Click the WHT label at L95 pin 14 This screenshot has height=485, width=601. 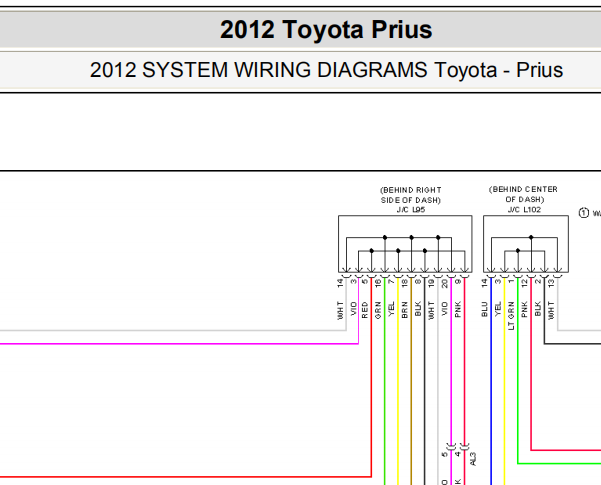pyautogui.click(x=340, y=311)
